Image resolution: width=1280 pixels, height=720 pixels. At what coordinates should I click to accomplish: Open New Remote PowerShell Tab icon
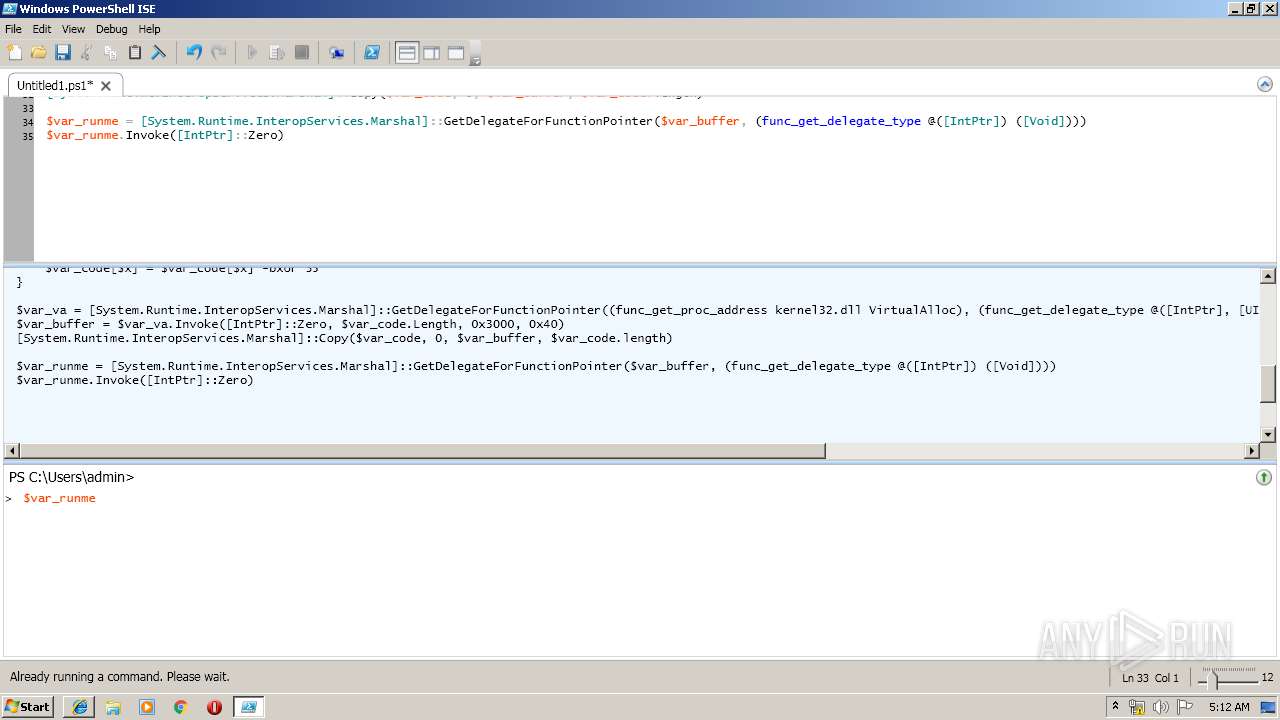pyautogui.click(x=337, y=52)
